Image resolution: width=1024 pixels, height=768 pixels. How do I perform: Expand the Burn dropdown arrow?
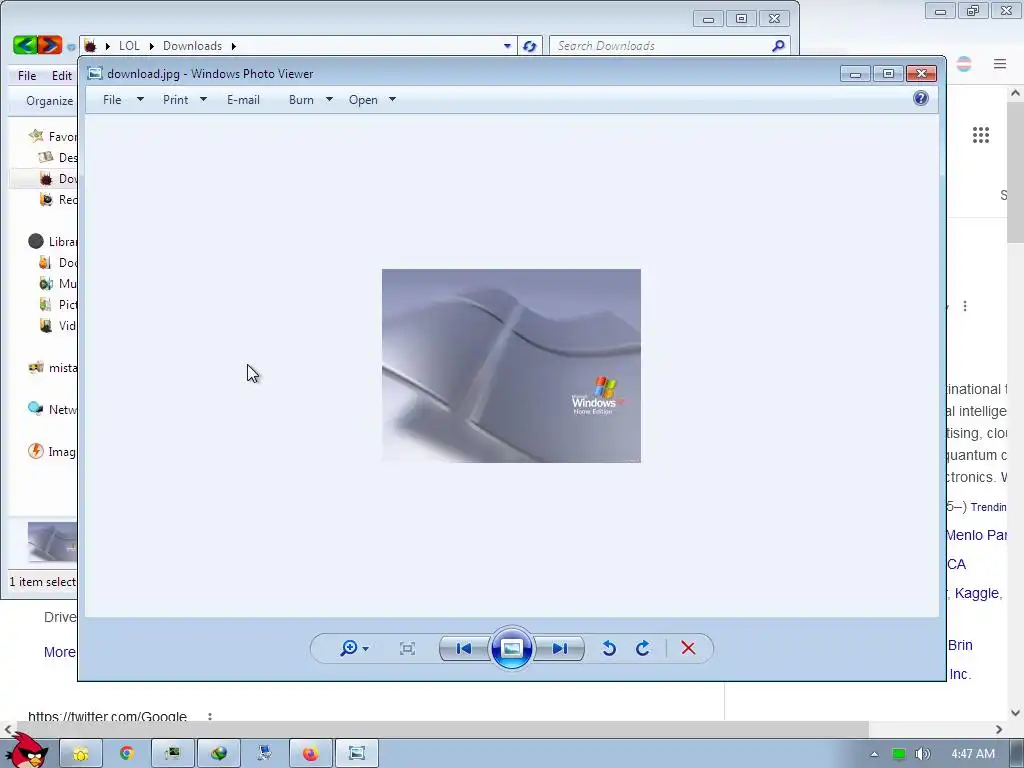[329, 99]
